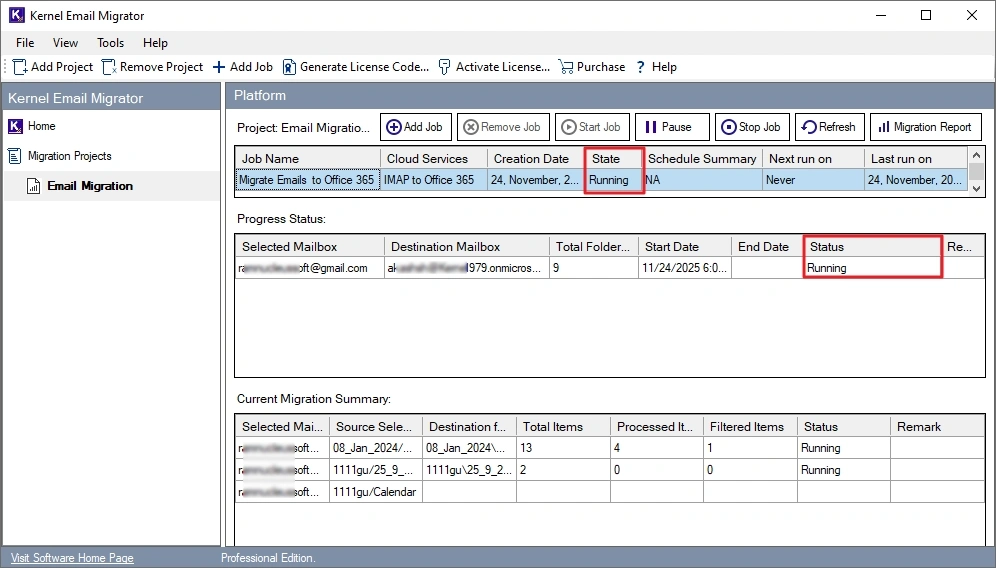Screen dimensions: 996x568
Task: Pause the running migration job
Action: tap(672, 127)
